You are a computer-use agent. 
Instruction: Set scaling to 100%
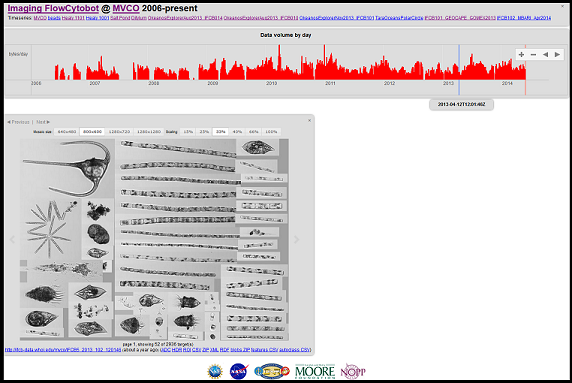pos(271,132)
